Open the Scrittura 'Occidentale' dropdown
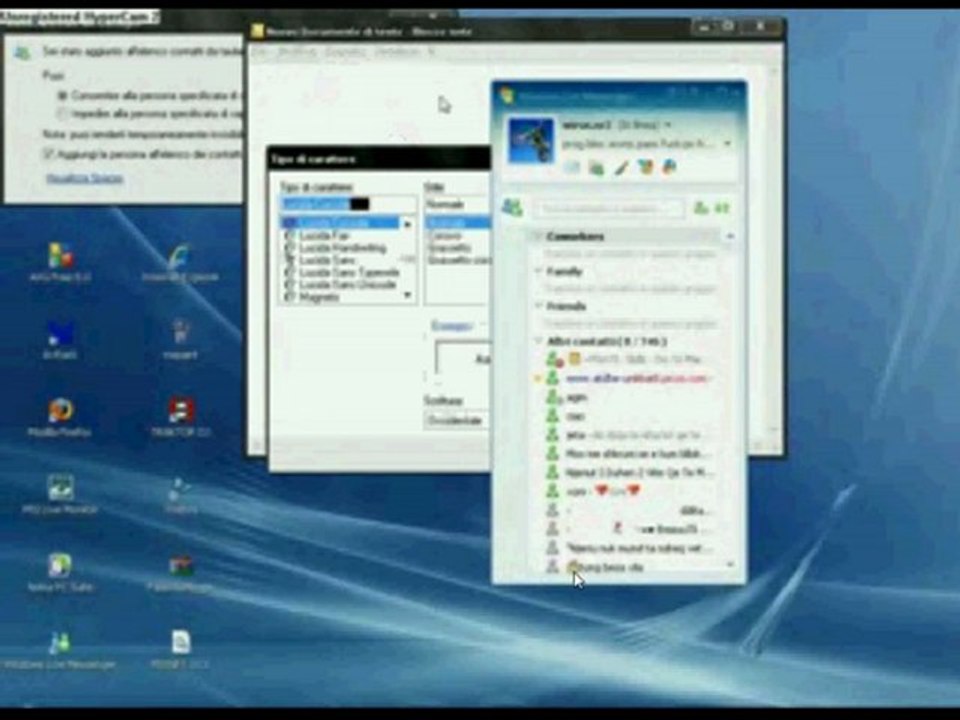The height and width of the screenshot is (720, 960). [457, 421]
